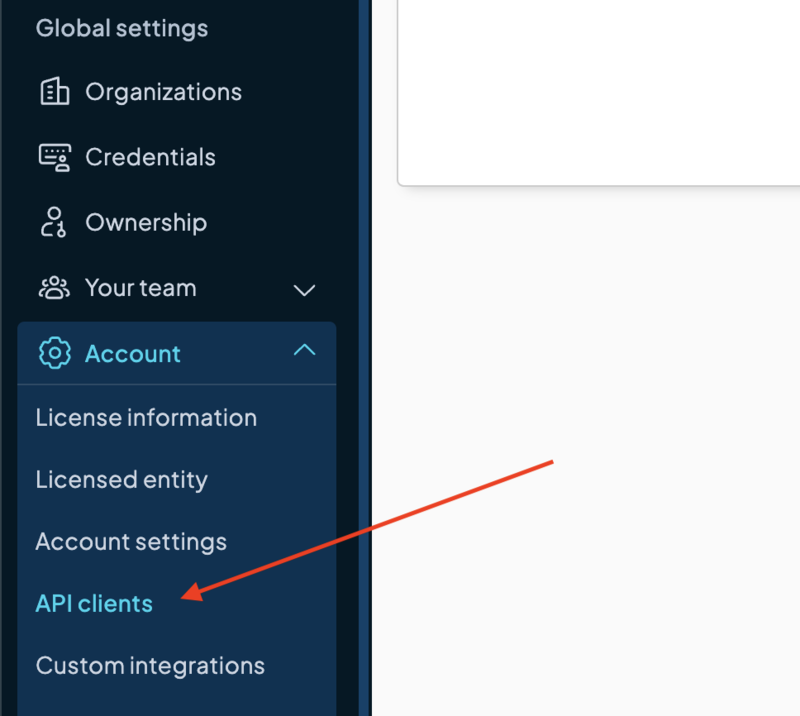Viewport: 800px width, 716px height.
Task: Select the Ownership menu label
Action: coord(146,223)
